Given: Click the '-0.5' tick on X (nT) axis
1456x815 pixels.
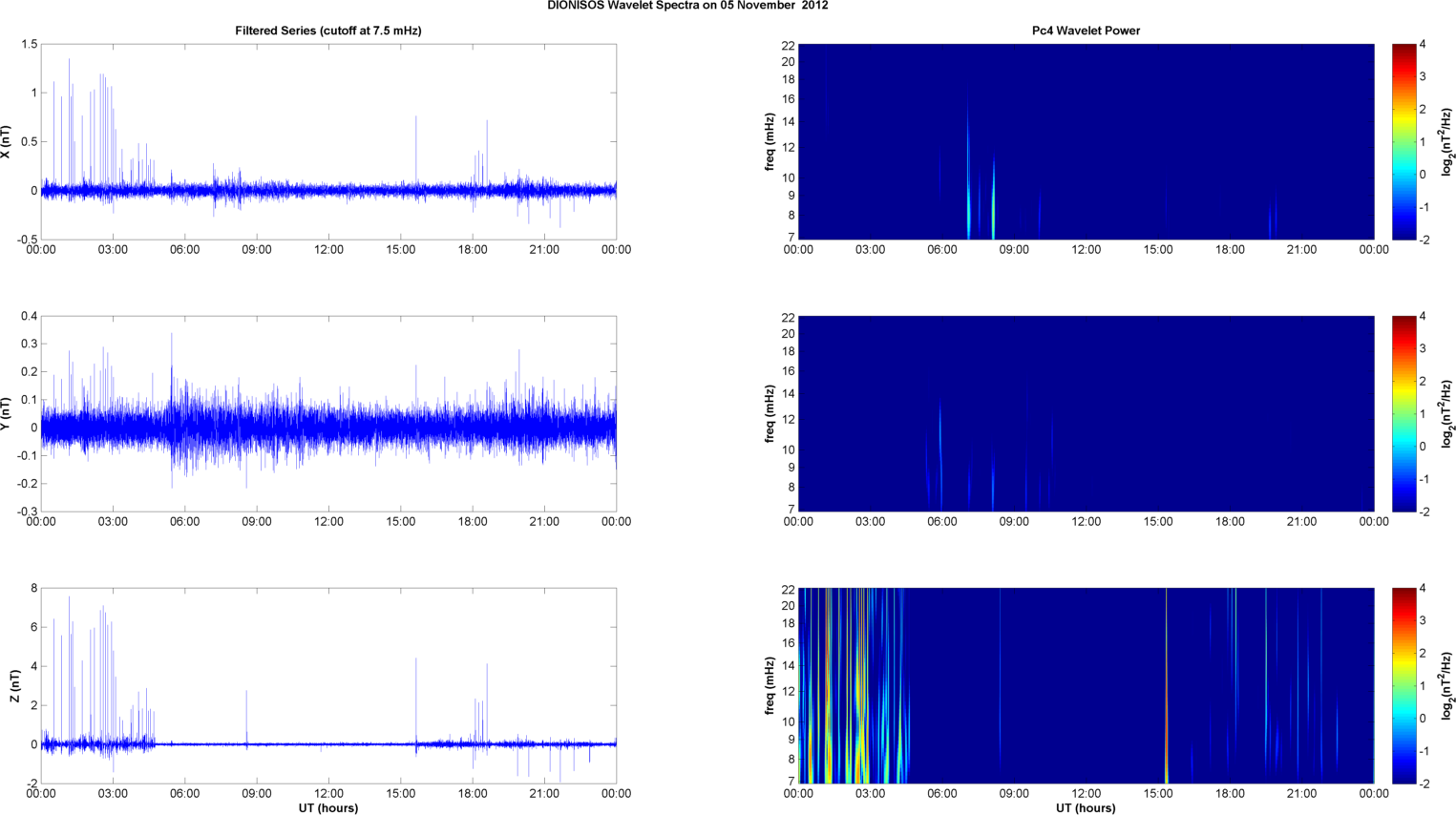Looking at the screenshot, I should click(x=27, y=240).
